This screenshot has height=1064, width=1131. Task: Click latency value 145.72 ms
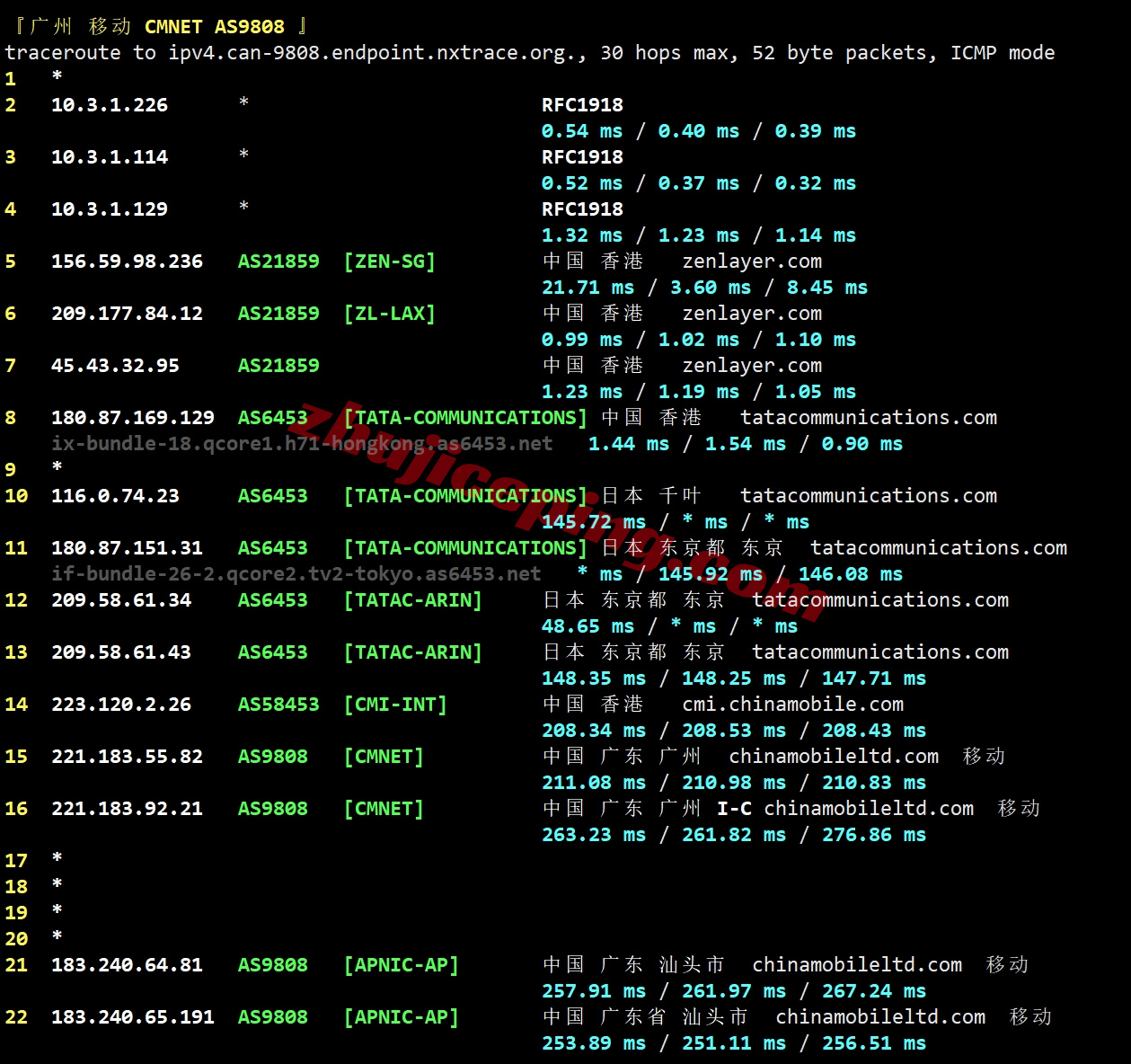[x=594, y=522]
